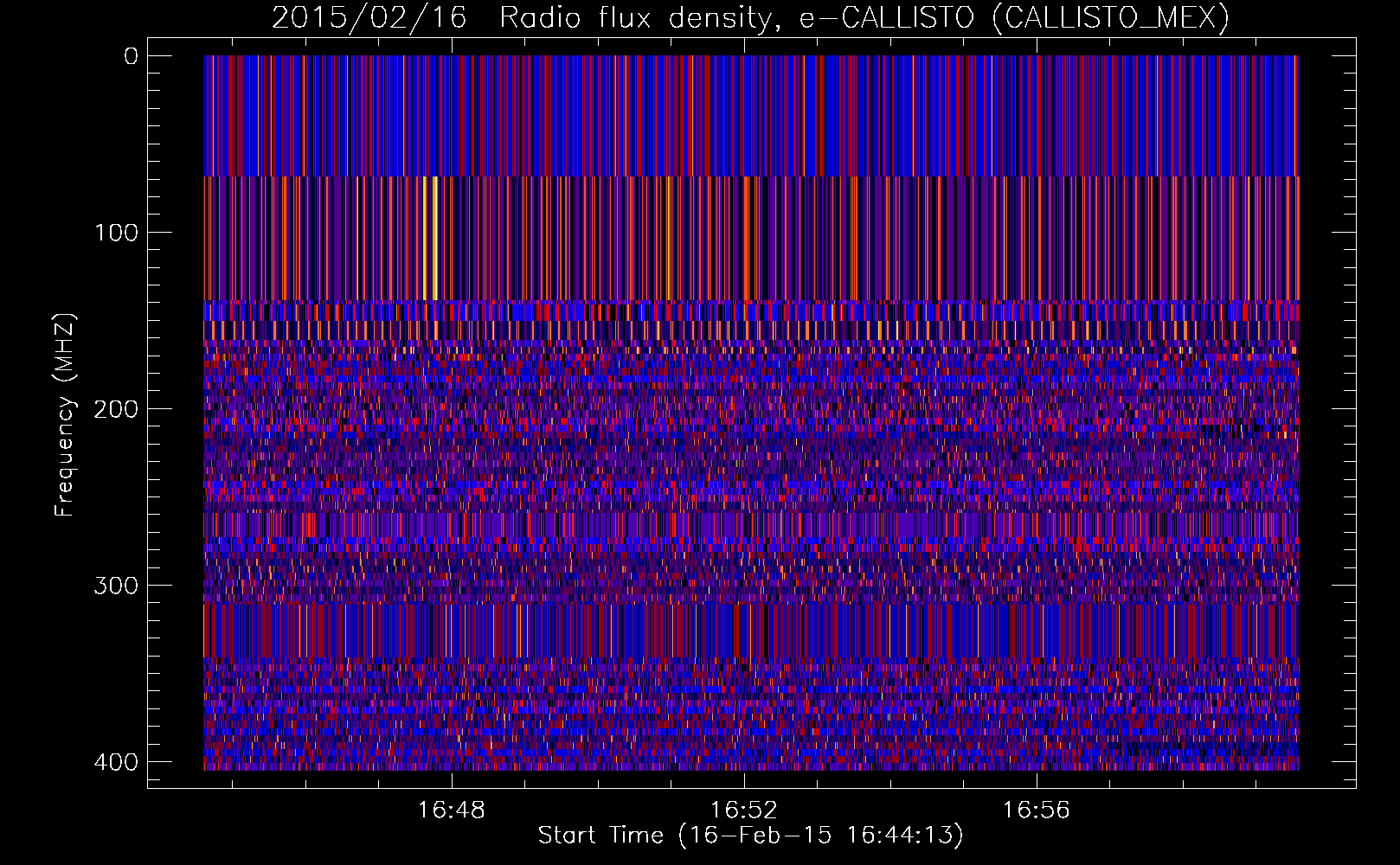The height and width of the screenshot is (865, 1400).
Task: Click the '16:56' time tick label
Action: pos(1036,811)
